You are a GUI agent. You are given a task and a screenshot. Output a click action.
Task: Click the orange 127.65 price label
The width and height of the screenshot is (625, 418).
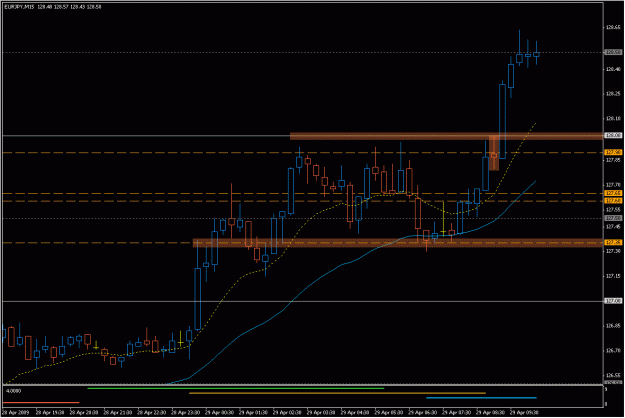613,193
